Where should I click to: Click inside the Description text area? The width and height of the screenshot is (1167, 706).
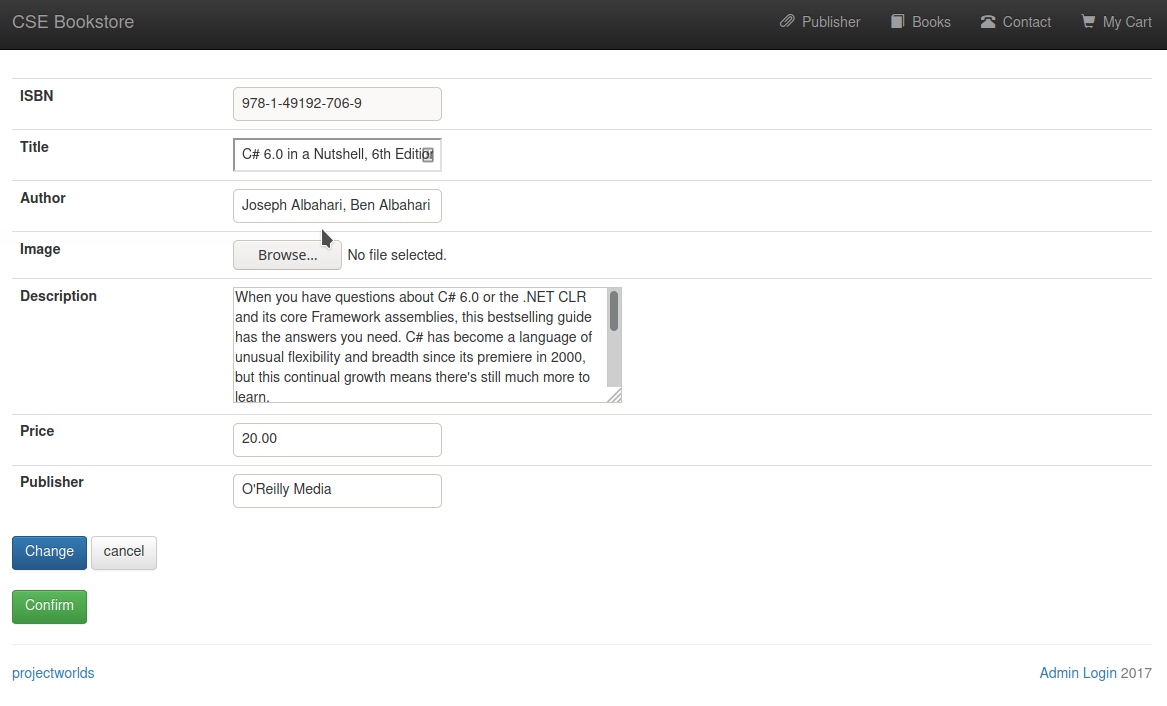[420, 345]
